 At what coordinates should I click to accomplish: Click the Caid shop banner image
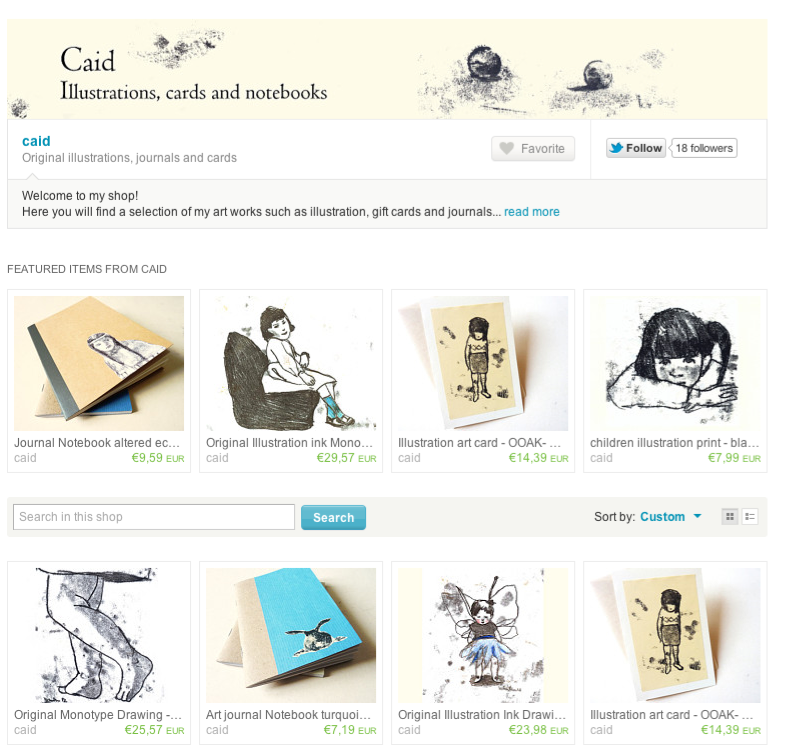[x=387, y=70]
